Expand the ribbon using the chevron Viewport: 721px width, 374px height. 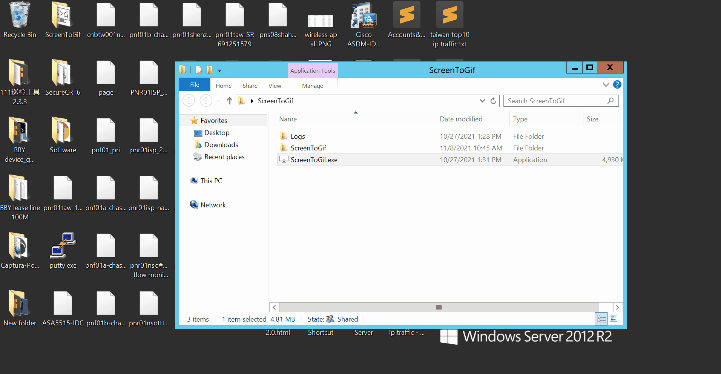point(606,85)
